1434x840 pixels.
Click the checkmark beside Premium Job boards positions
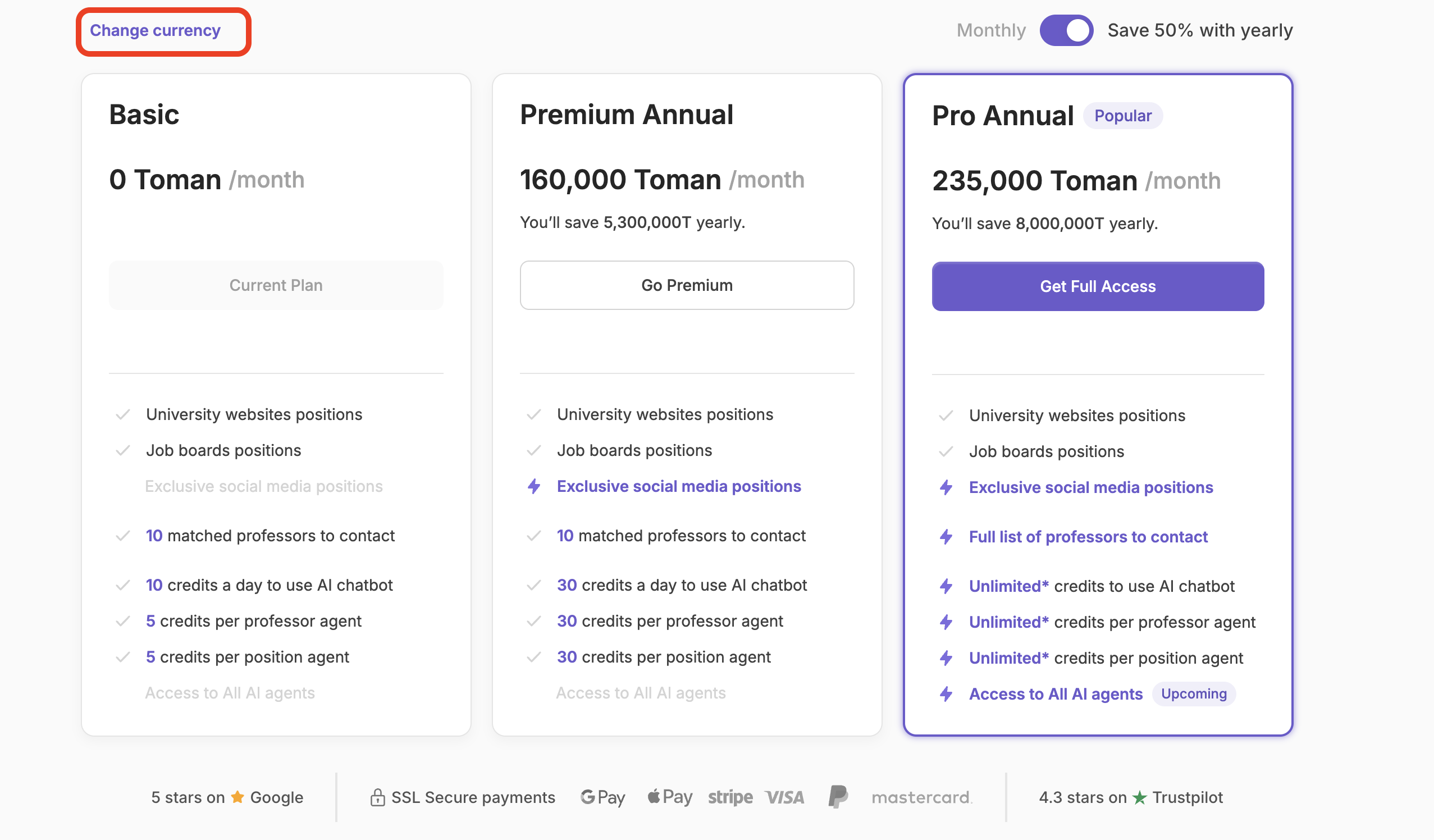click(x=534, y=450)
